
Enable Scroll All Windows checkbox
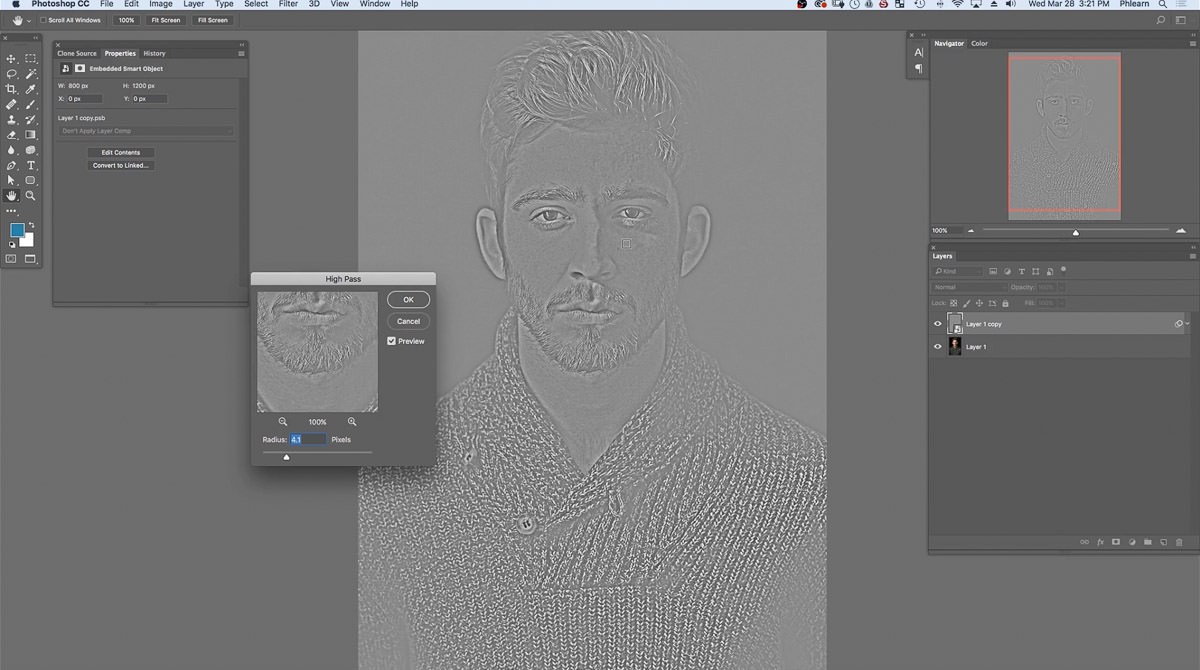tap(44, 20)
